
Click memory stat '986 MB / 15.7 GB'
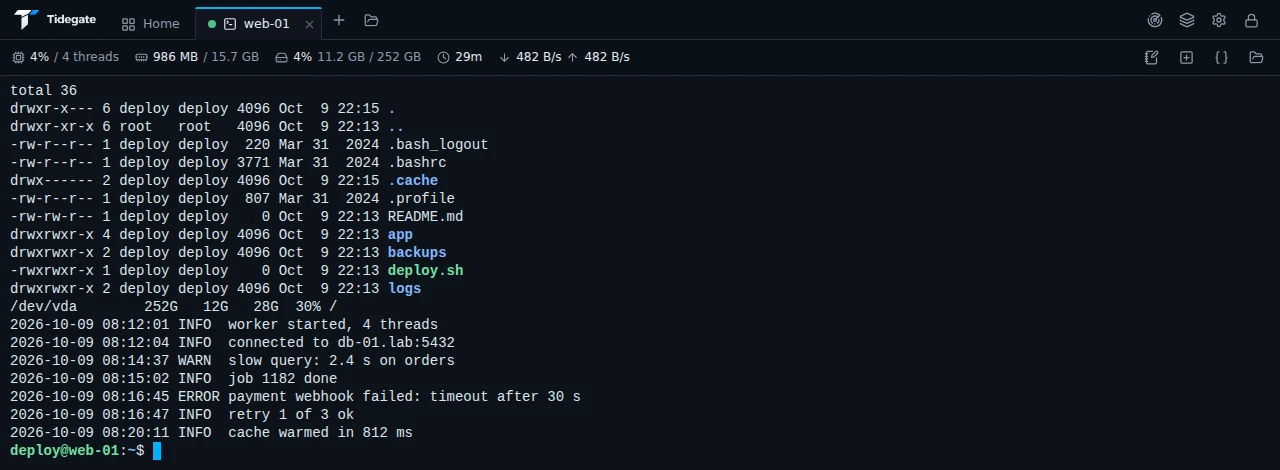(x=206, y=57)
